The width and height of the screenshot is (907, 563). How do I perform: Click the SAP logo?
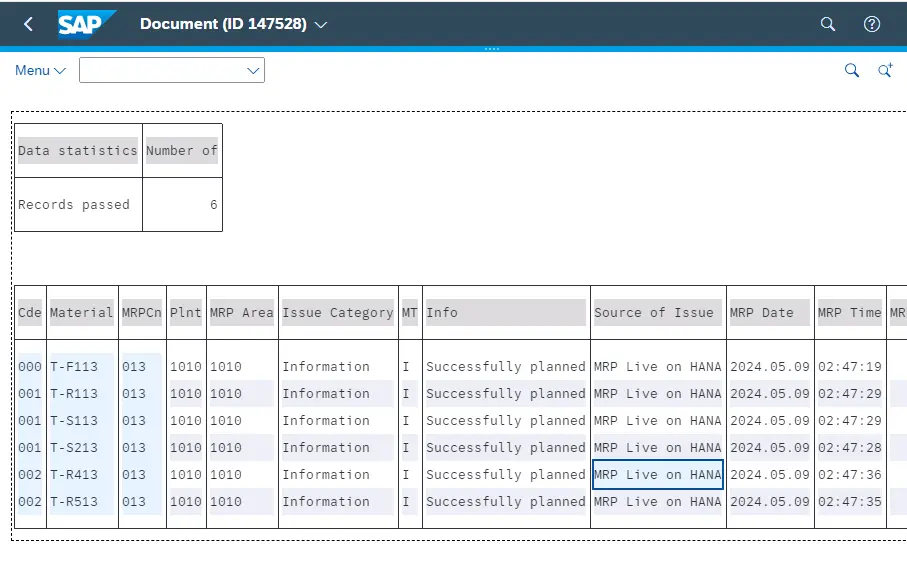pos(86,24)
